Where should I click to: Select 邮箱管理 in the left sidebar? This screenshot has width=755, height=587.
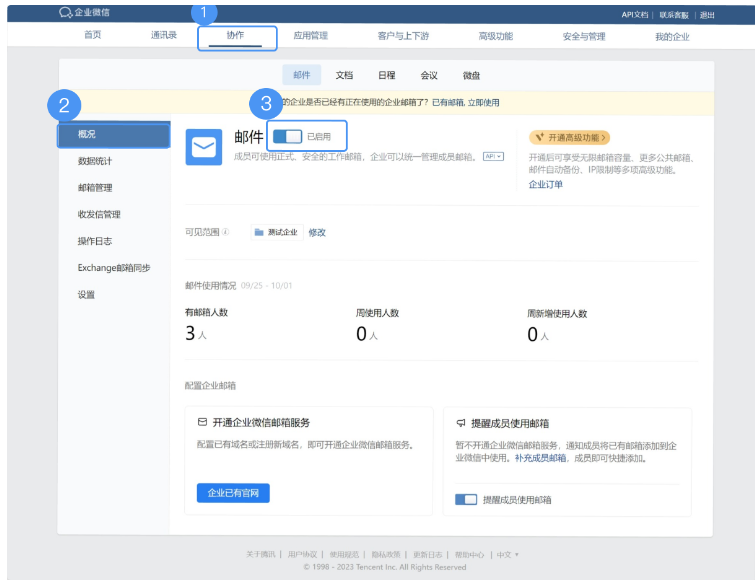tap(95, 187)
